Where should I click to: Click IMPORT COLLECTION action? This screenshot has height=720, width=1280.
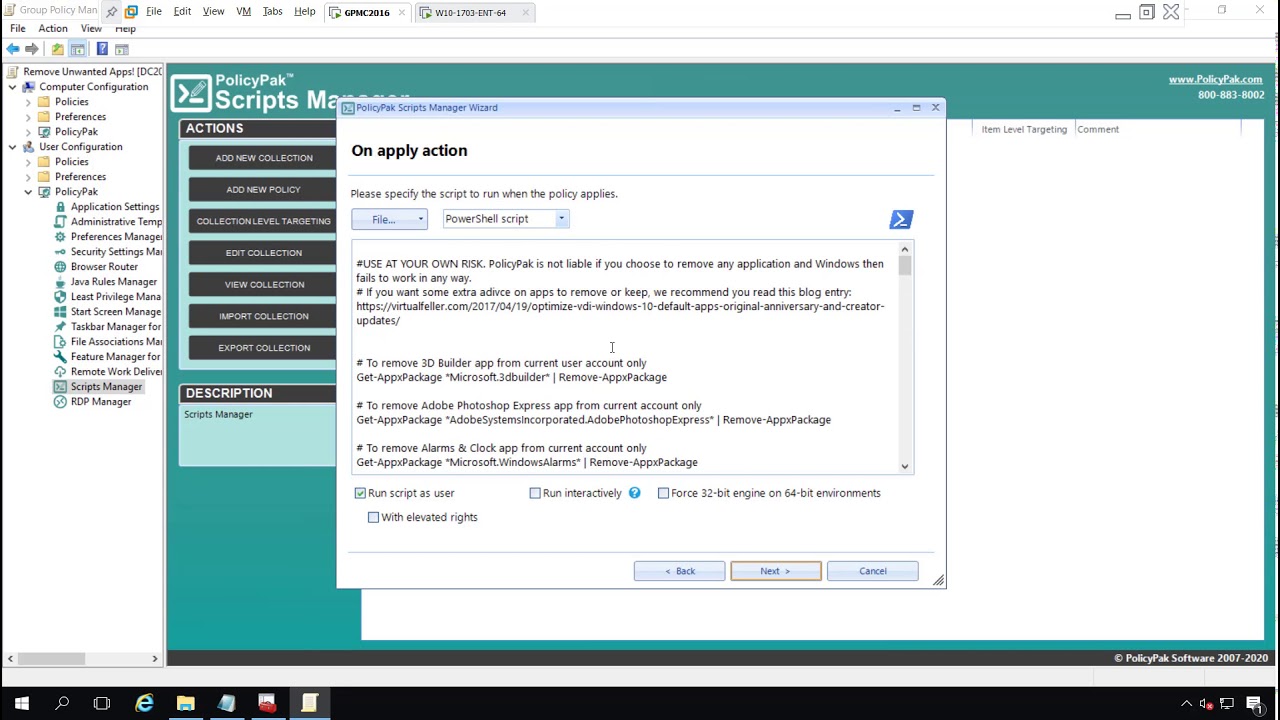click(x=264, y=316)
